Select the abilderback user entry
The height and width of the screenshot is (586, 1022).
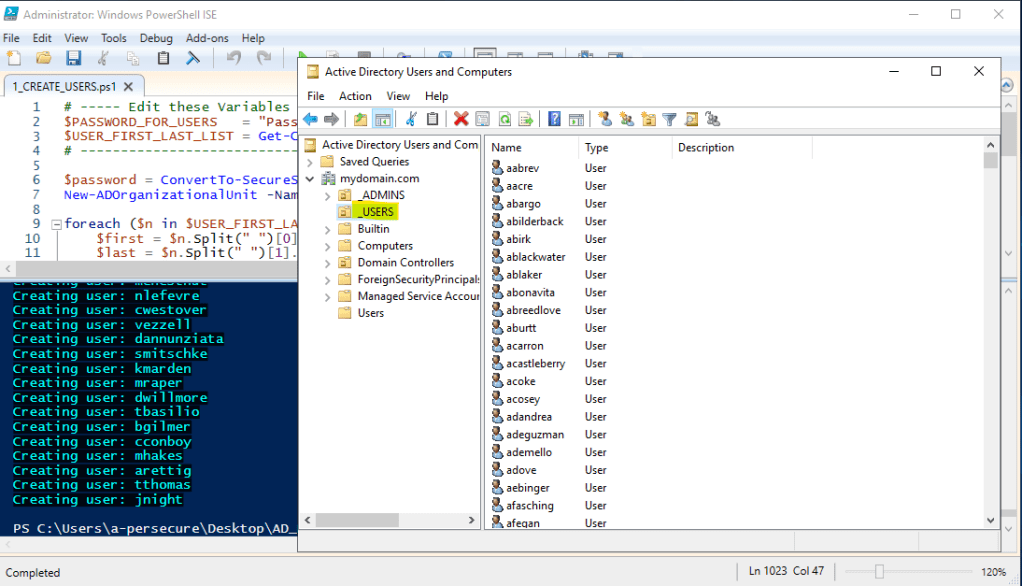534,221
